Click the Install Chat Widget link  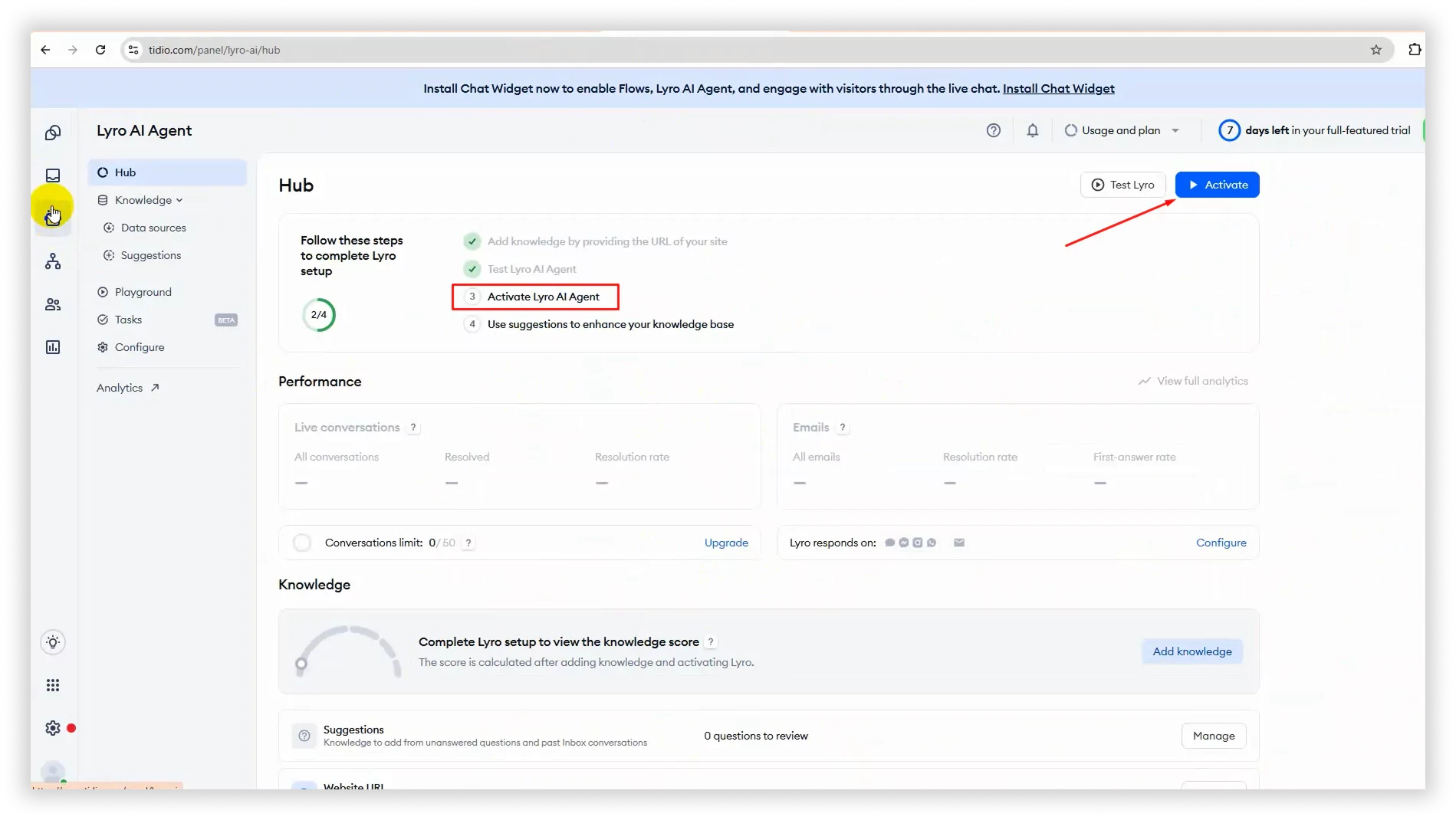pyautogui.click(x=1058, y=89)
